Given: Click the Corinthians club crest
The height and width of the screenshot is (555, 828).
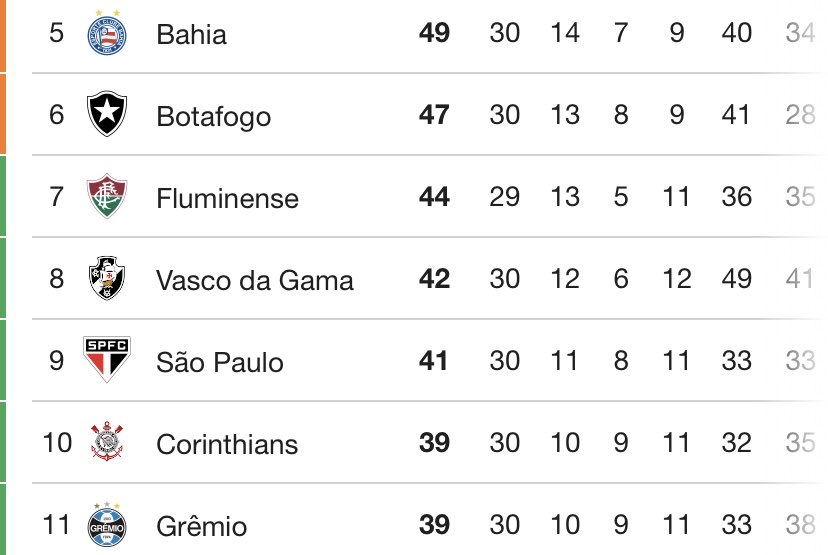Looking at the screenshot, I should tap(105, 442).
